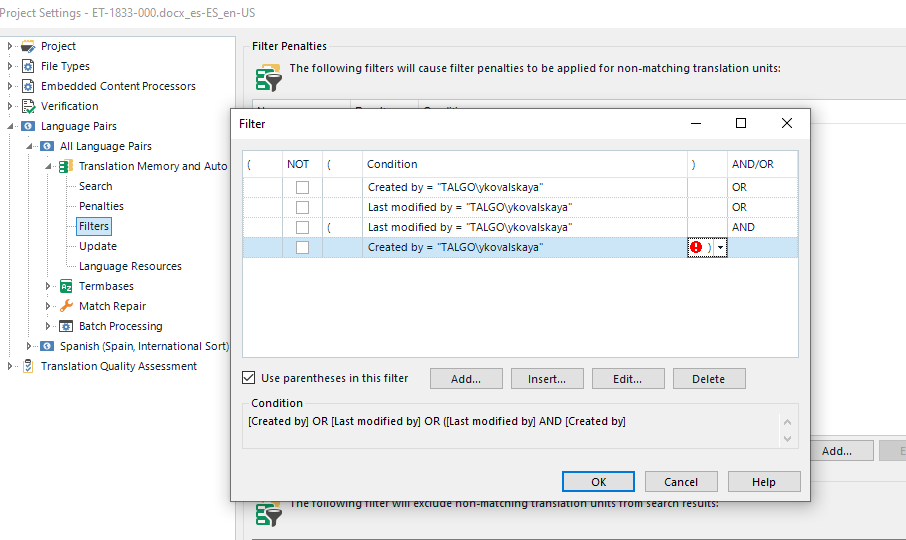Image resolution: width=906 pixels, height=540 pixels.
Task: Click opening parenthesis cell in third row
Action: [342, 228]
